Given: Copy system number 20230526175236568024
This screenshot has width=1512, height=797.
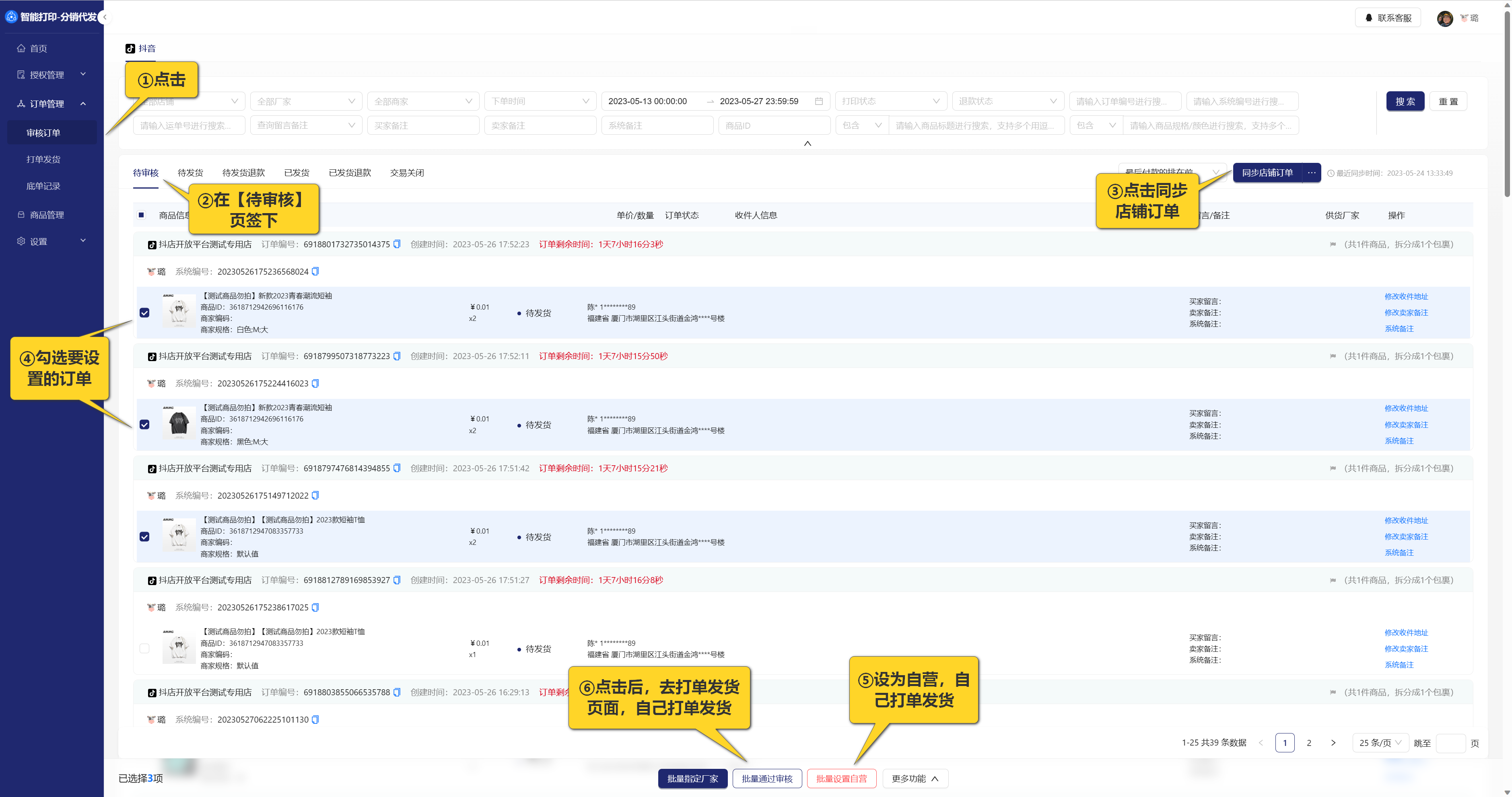Looking at the screenshot, I should point(315,271).
